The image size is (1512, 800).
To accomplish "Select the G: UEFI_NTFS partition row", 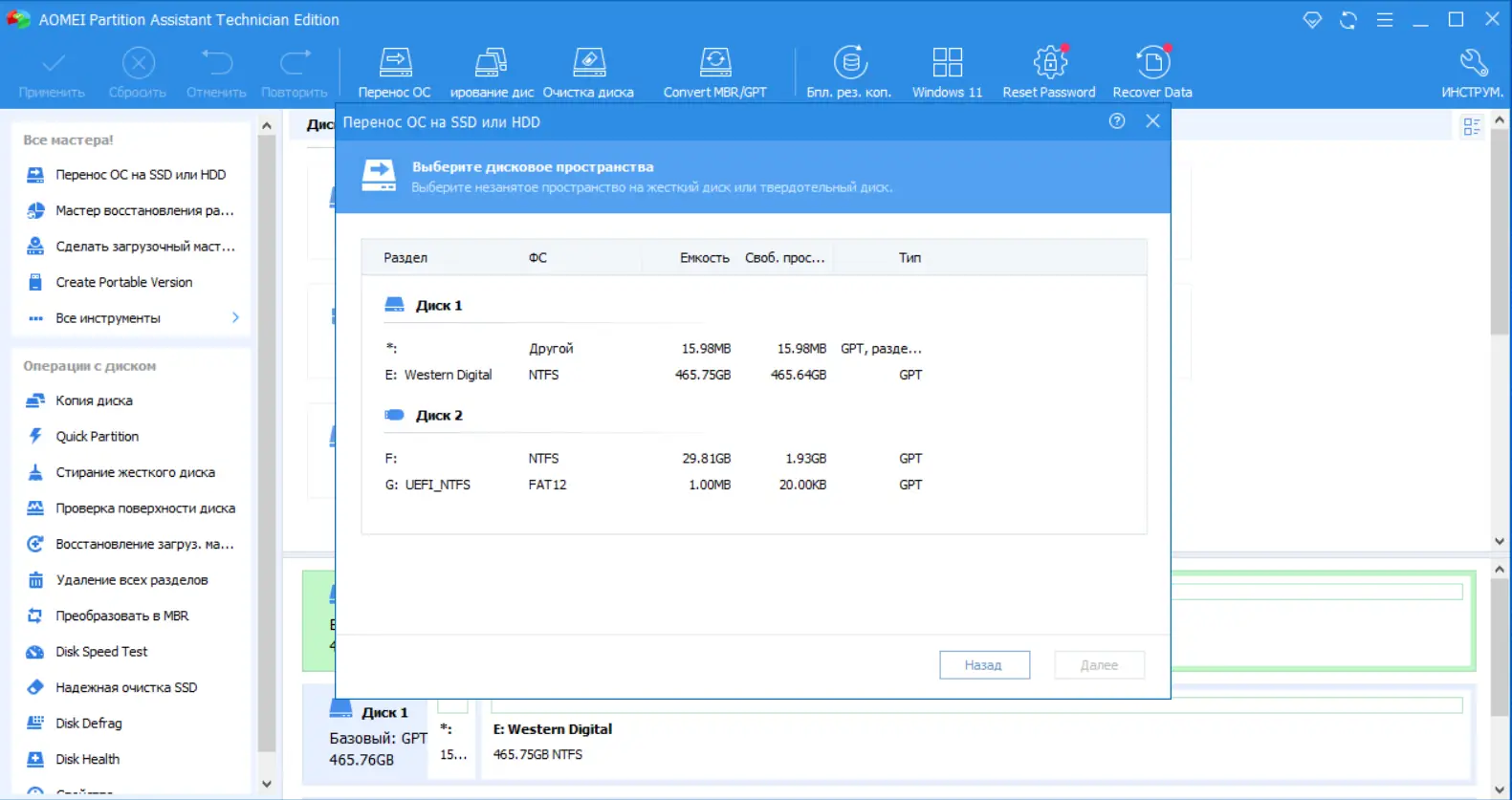I will (x=754, y=485).
